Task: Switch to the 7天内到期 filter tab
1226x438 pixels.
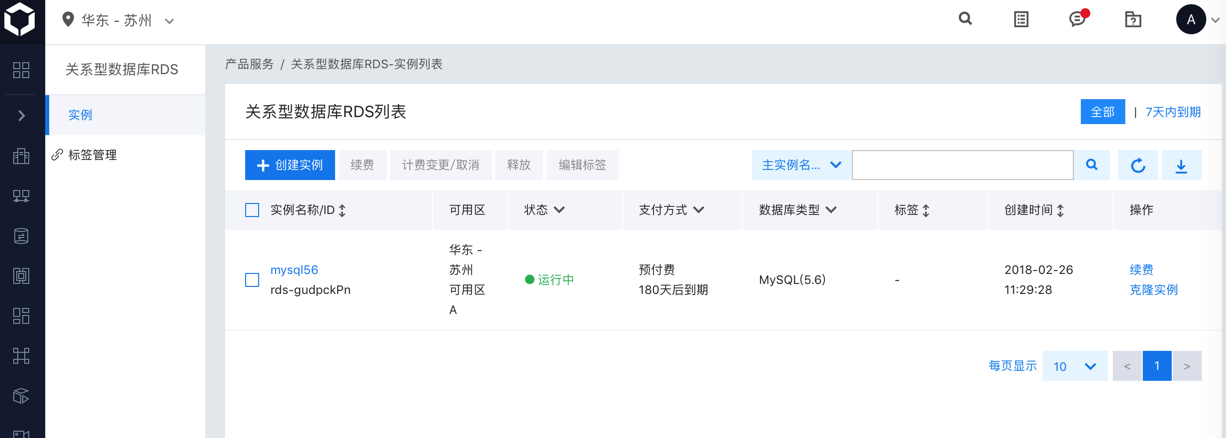Action: click(x=1173, y=112)
